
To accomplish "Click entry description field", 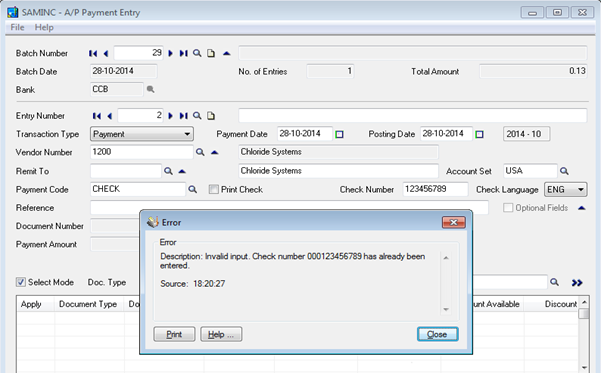I will coord(412,115).
